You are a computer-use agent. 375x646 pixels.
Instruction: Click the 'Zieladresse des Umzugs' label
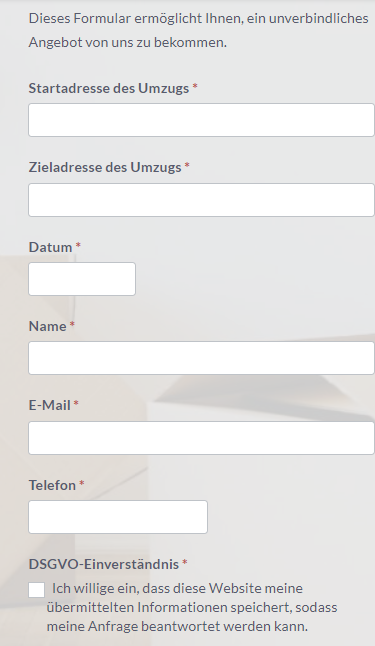(x=105, y=167)
